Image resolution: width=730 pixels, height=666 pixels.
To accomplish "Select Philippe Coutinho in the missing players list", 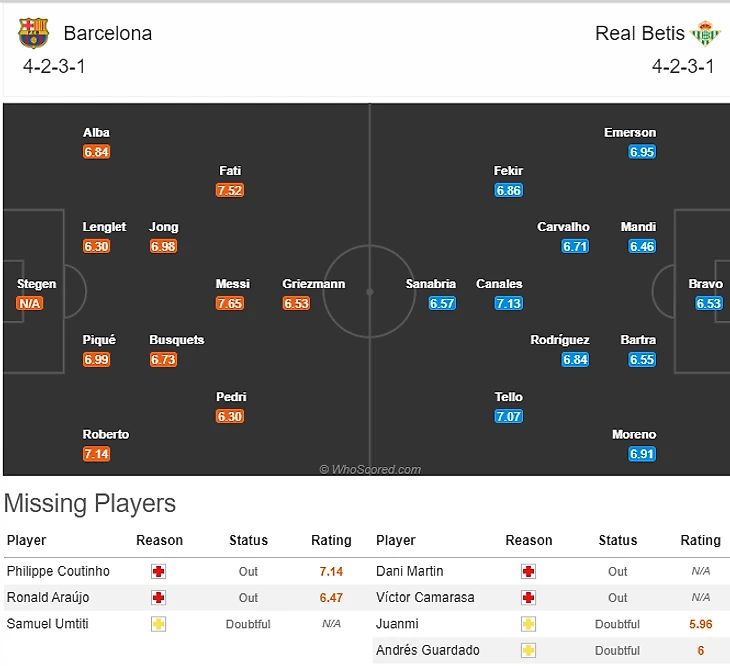I will point(58,571).
